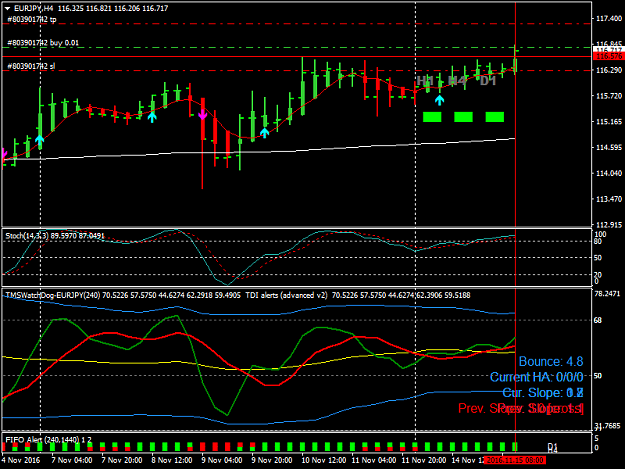Click the 'Cur. Slope' readout

(x=543, y=392)
